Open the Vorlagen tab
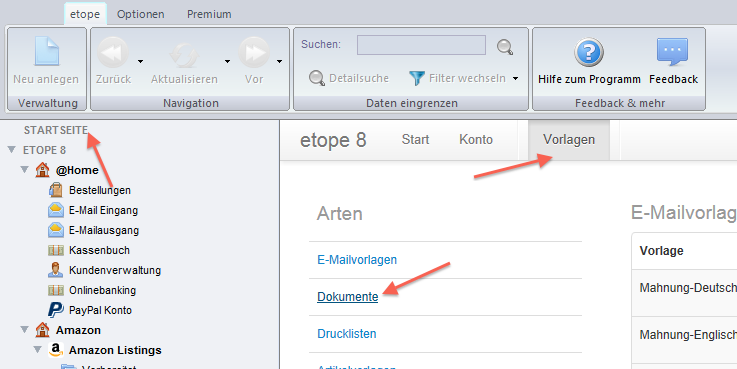The width and height of the screenshot is (737, 369). point(569,140)
